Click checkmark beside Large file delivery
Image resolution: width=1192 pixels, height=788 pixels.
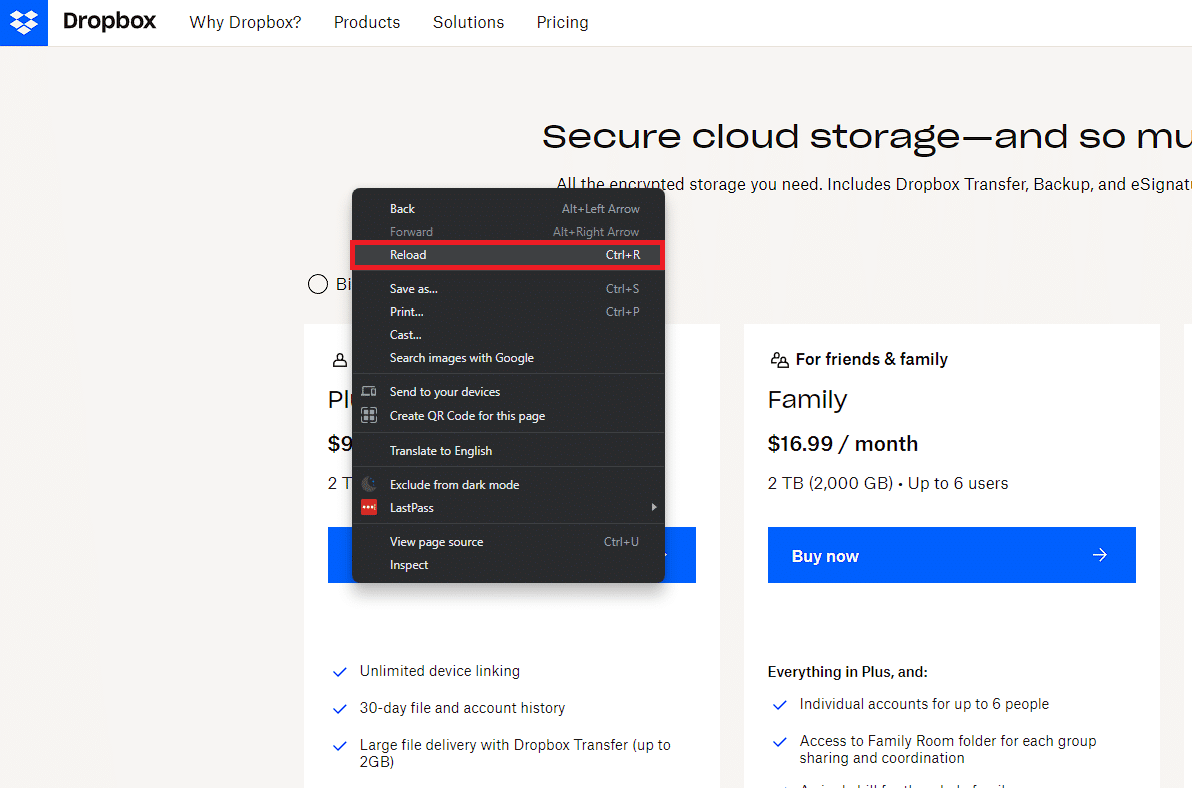point(340,745)
